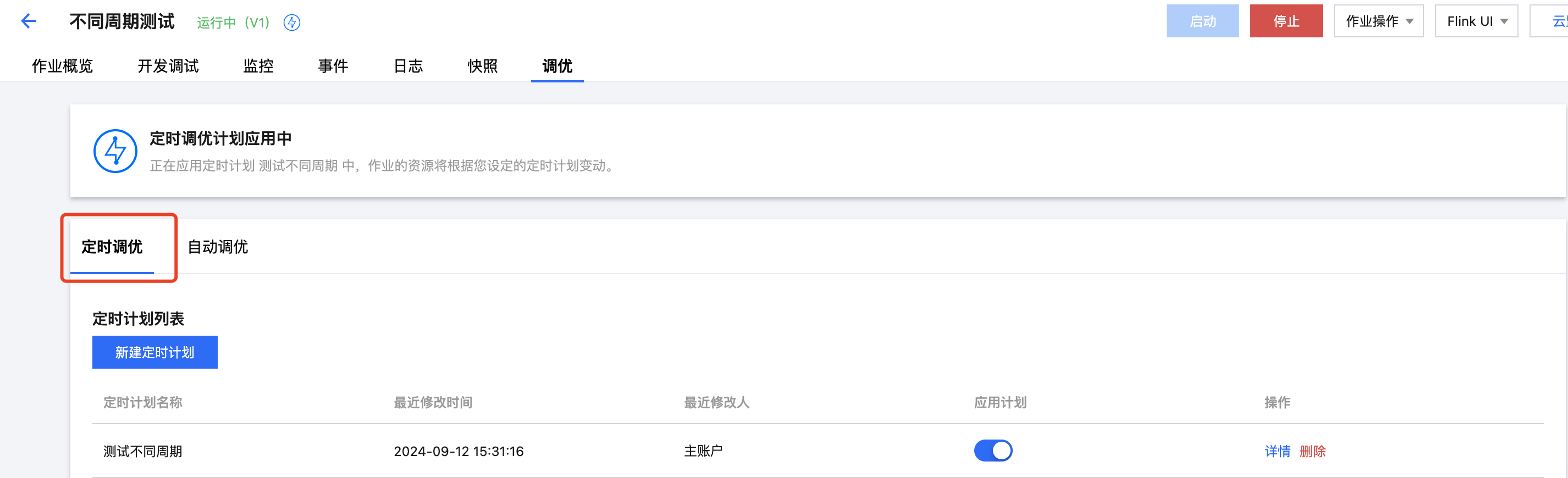Screen dimensions: 1568x478
Task: Click the red 删除 link
Action: pyautogui.click(x=1312, y=451)
